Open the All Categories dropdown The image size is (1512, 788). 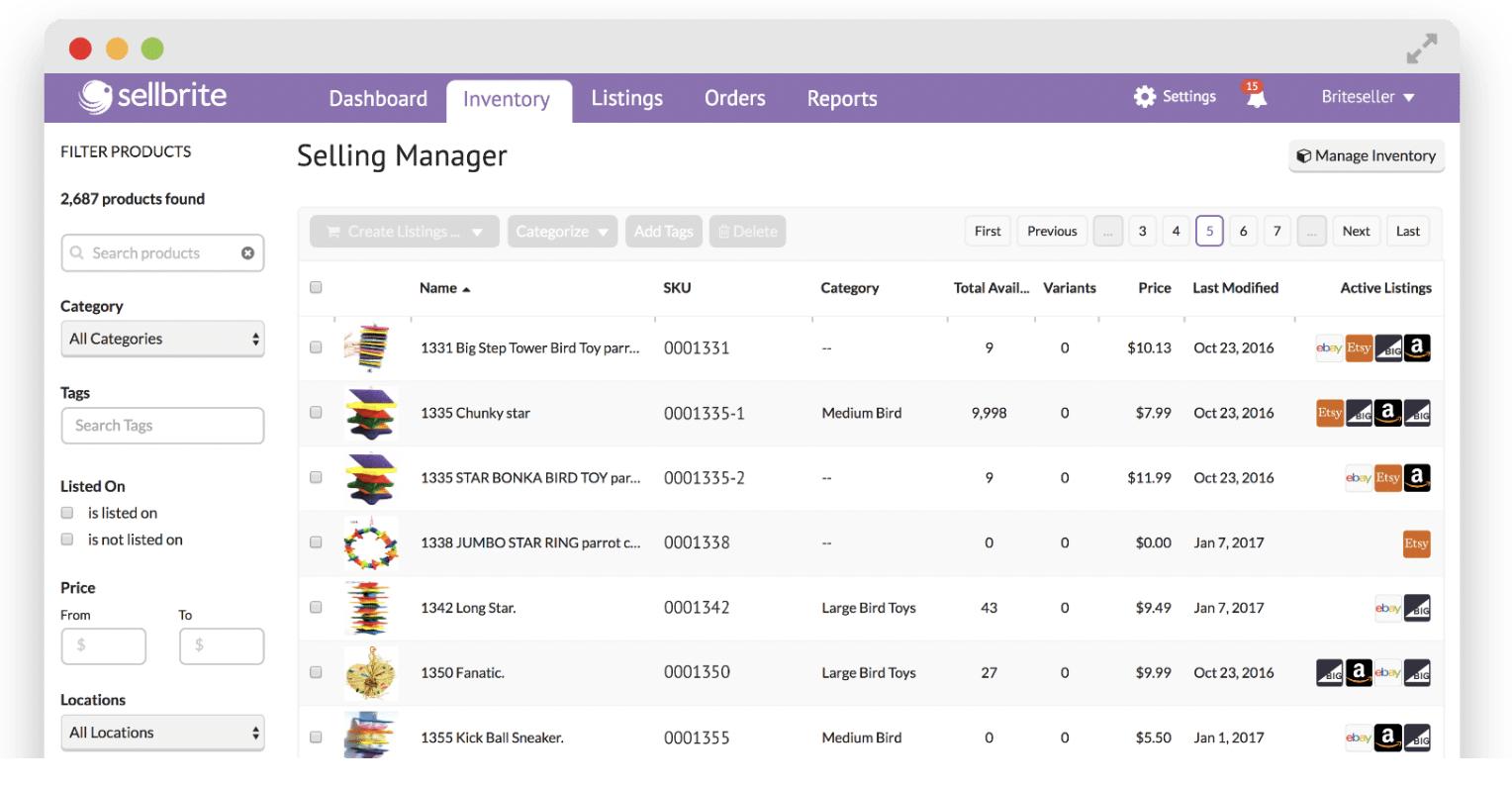pyautogui.click(x=162, y=338)
